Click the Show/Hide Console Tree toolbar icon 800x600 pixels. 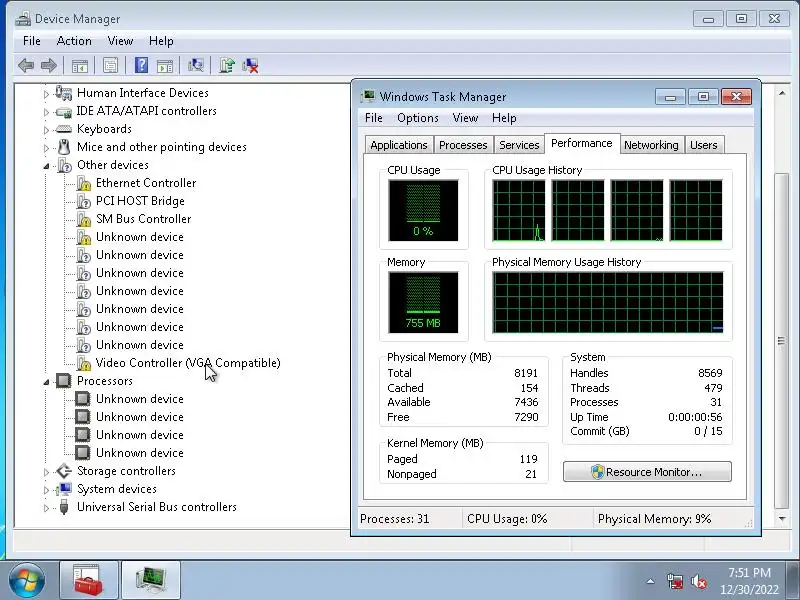80,65
